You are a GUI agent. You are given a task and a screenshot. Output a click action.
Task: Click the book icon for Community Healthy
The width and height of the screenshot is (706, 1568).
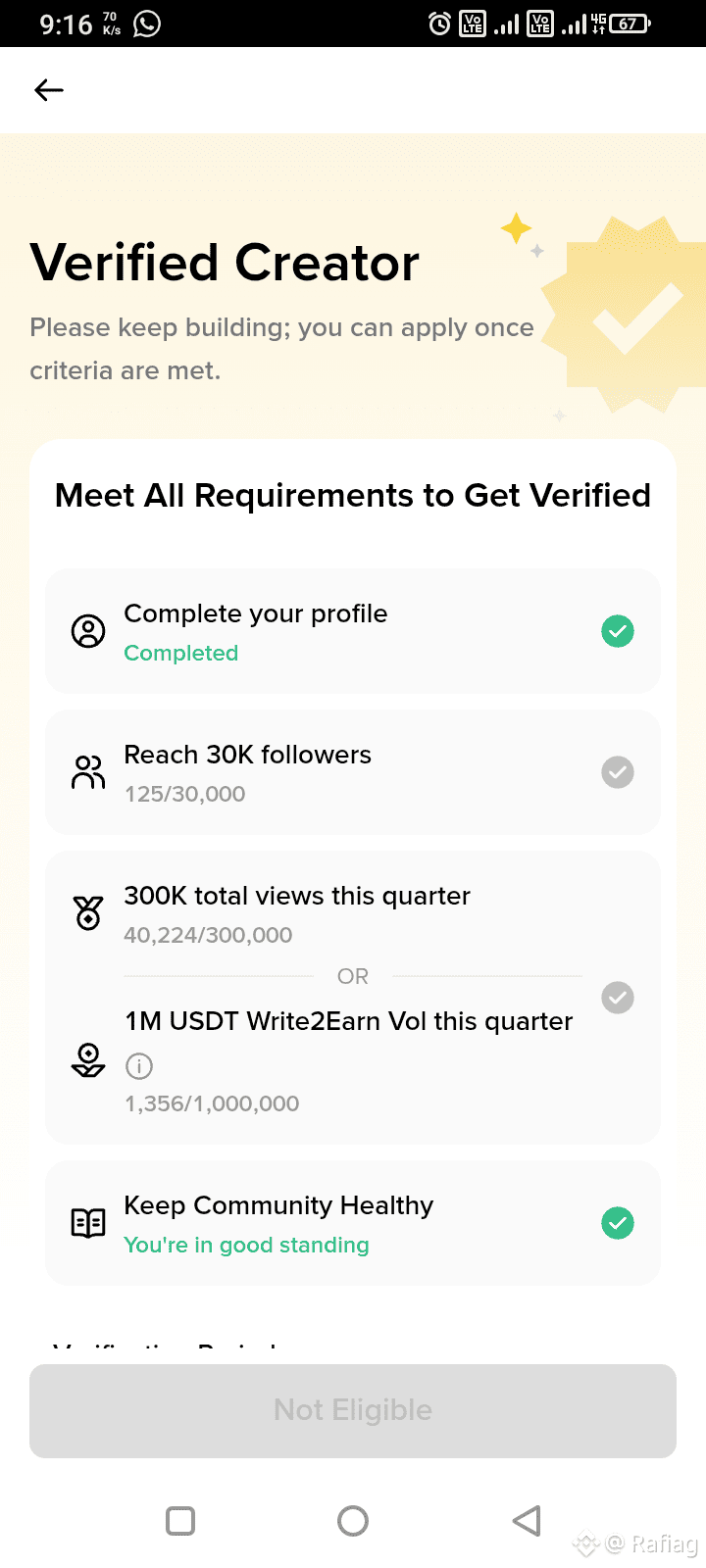(x=88, y=1223)
